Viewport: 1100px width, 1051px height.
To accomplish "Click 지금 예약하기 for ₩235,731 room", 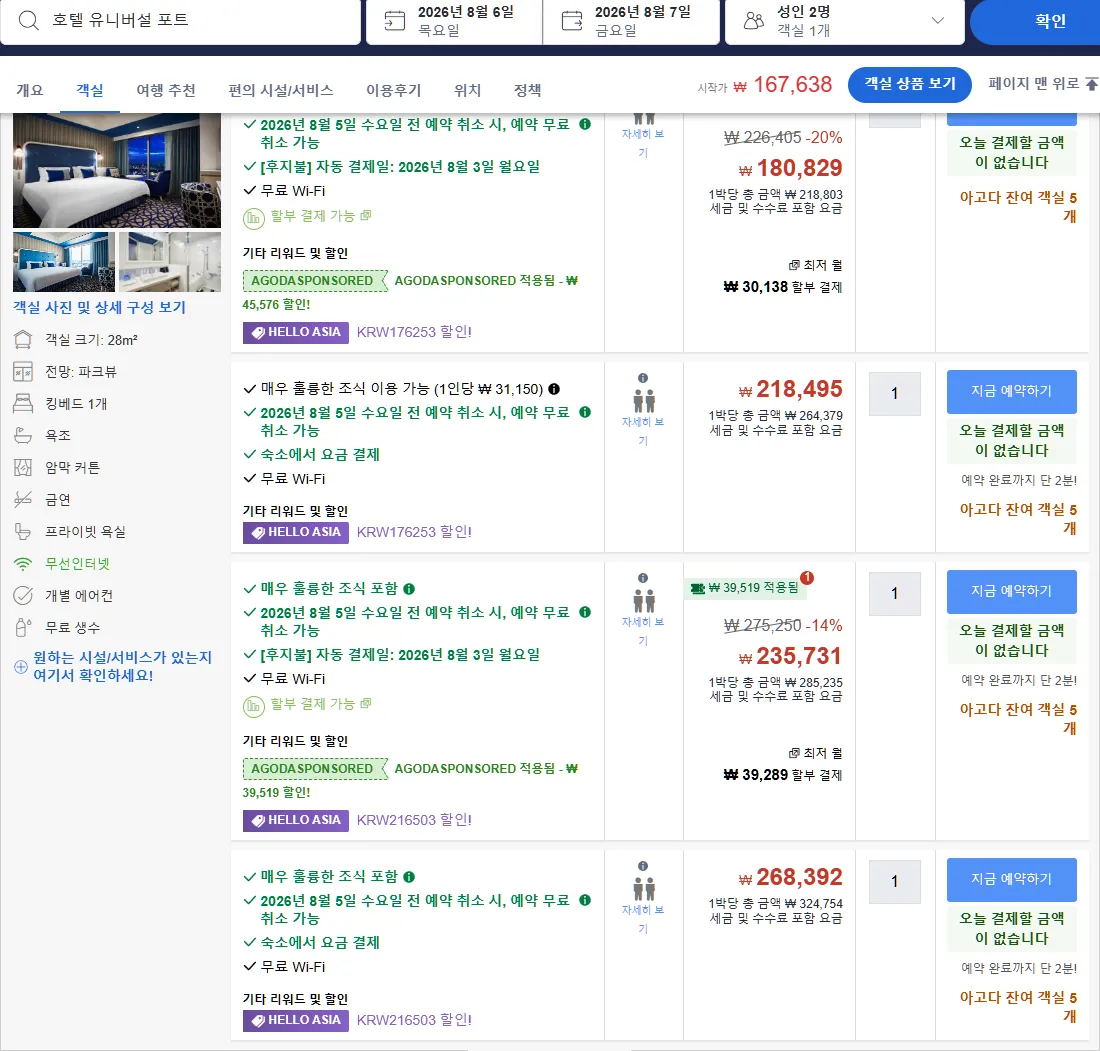I will (x=1011, y=591).
